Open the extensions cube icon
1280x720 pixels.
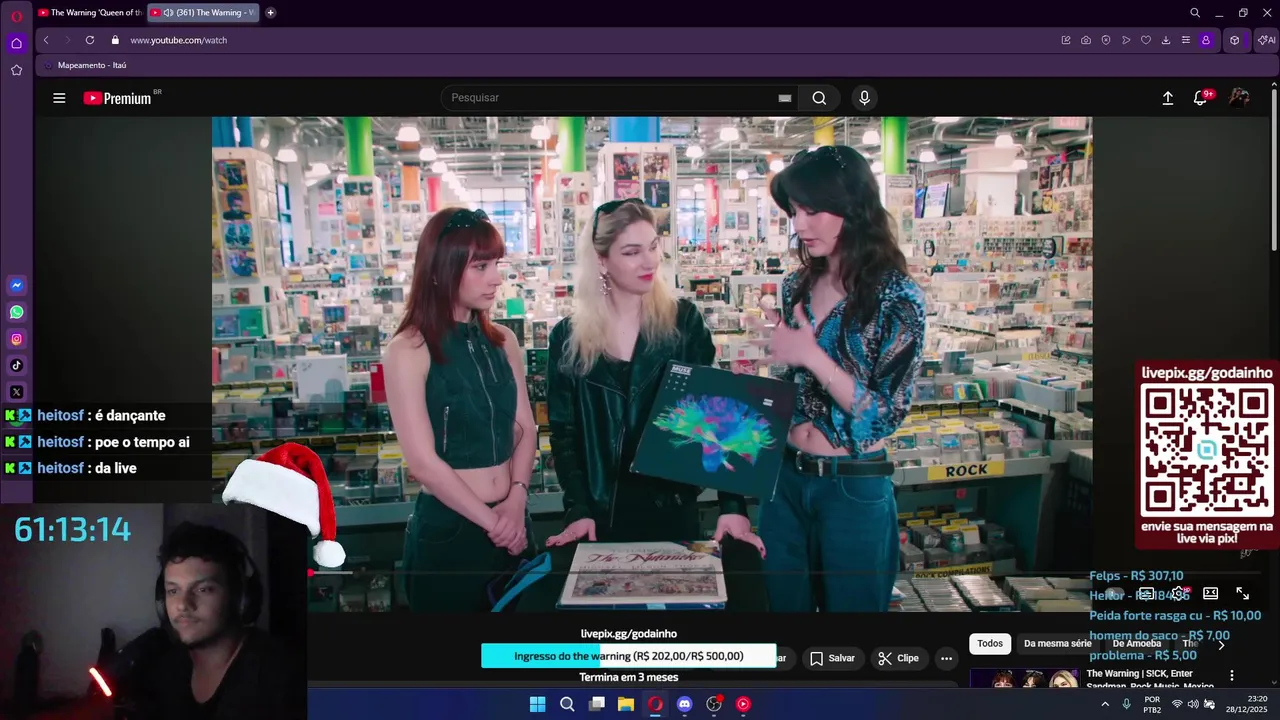(1235, 40)
